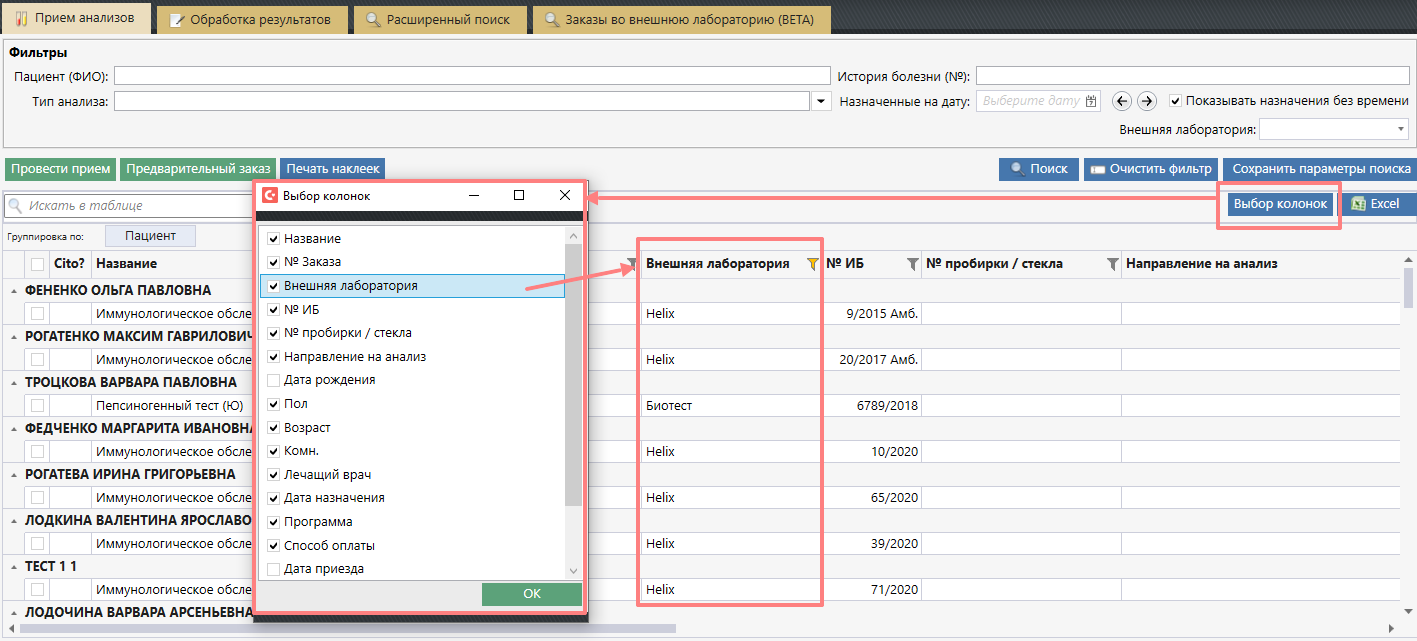Collapse the ФЕНЕНКО ОЛЬГА ПАВЛОВНА group
This screenshot has height=641, width=1417.
[14, 291]
